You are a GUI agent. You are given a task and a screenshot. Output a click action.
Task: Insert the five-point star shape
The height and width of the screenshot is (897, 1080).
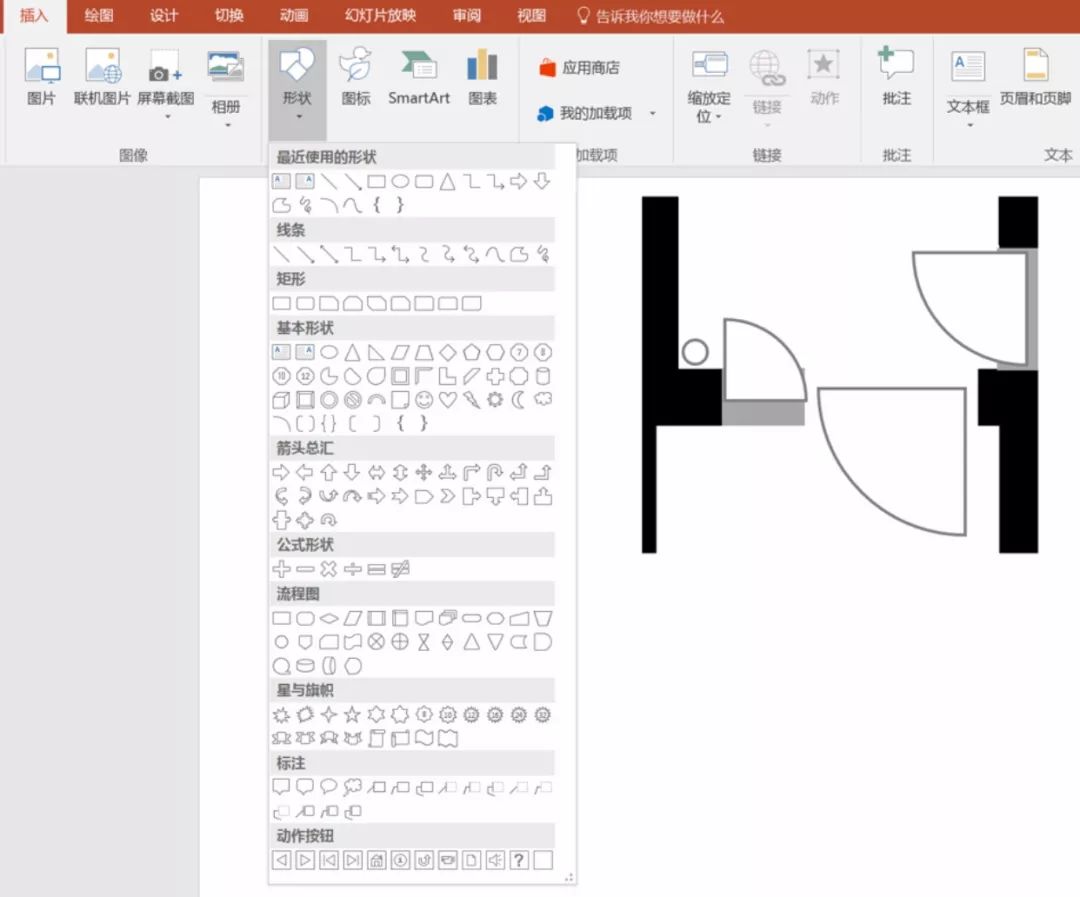click(352, 715)
